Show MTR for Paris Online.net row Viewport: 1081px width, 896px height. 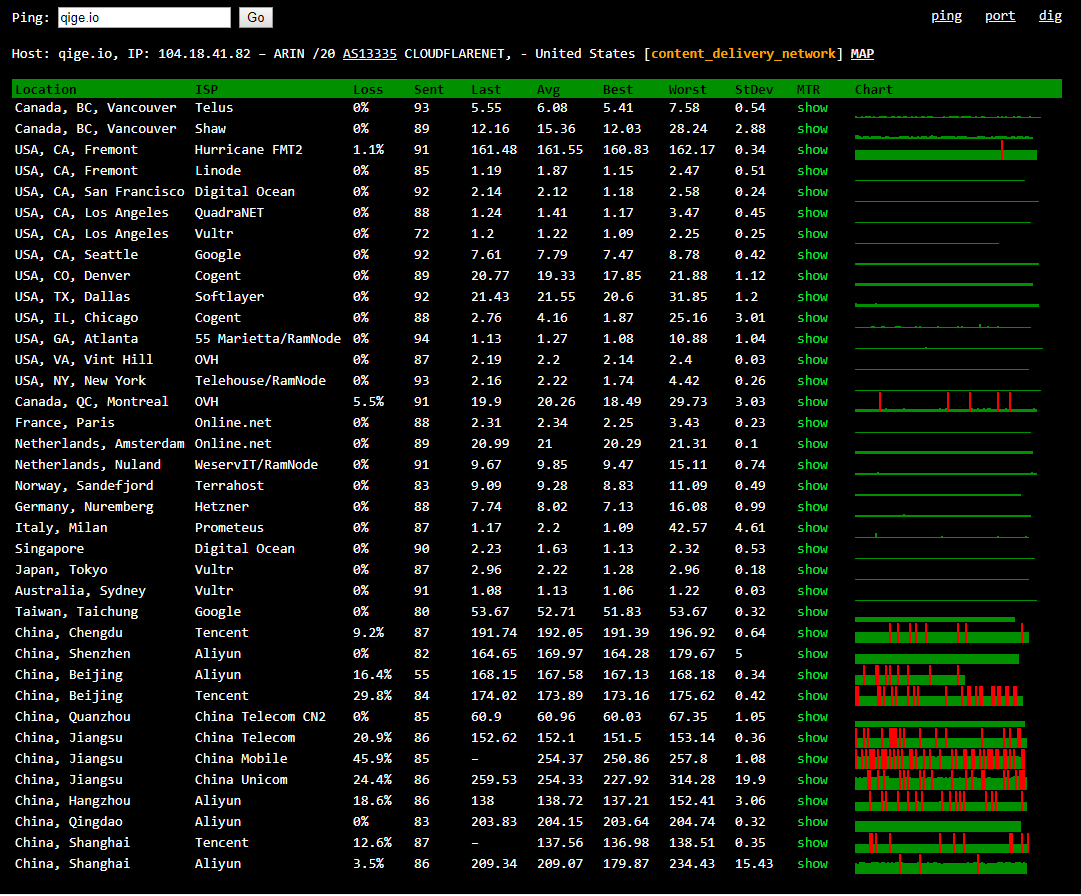[x=812, y=423]
